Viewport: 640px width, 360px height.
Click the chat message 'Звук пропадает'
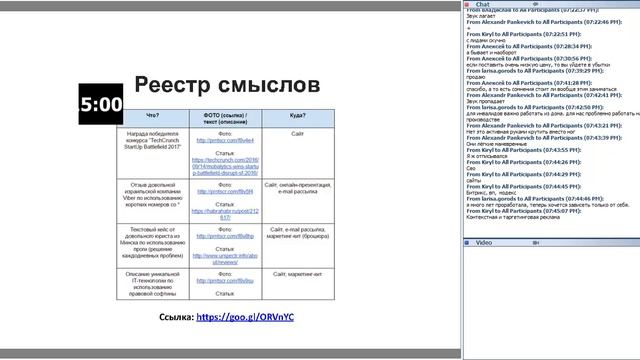(x=485, y=101)
